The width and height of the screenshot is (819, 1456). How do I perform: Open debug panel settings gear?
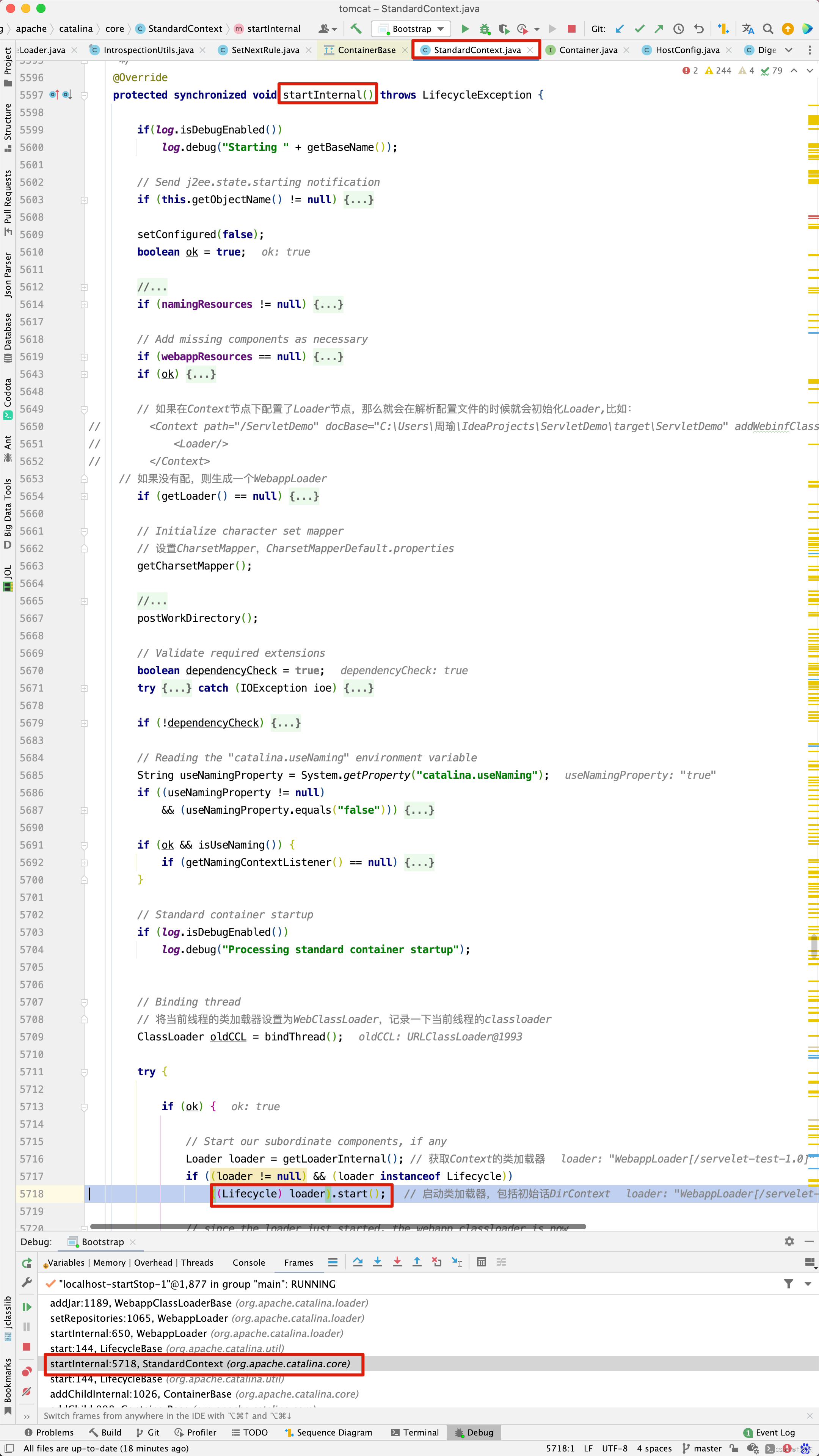pyautogui.click(x=789, y=1241)
